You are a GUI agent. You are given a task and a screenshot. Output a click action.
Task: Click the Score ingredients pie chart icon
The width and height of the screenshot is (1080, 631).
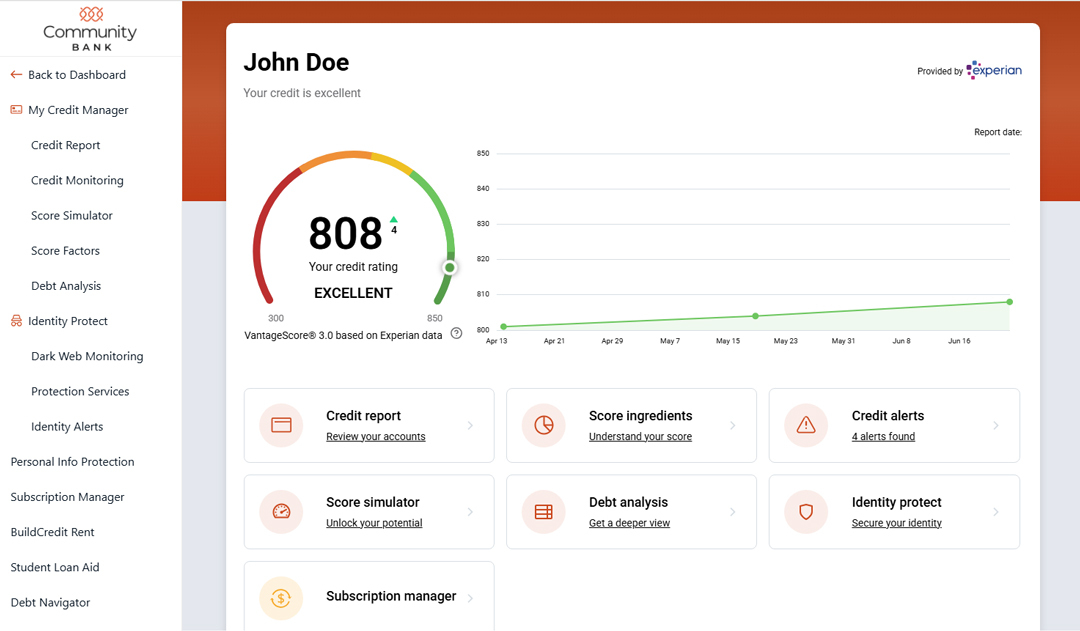(x=543, y=425)
